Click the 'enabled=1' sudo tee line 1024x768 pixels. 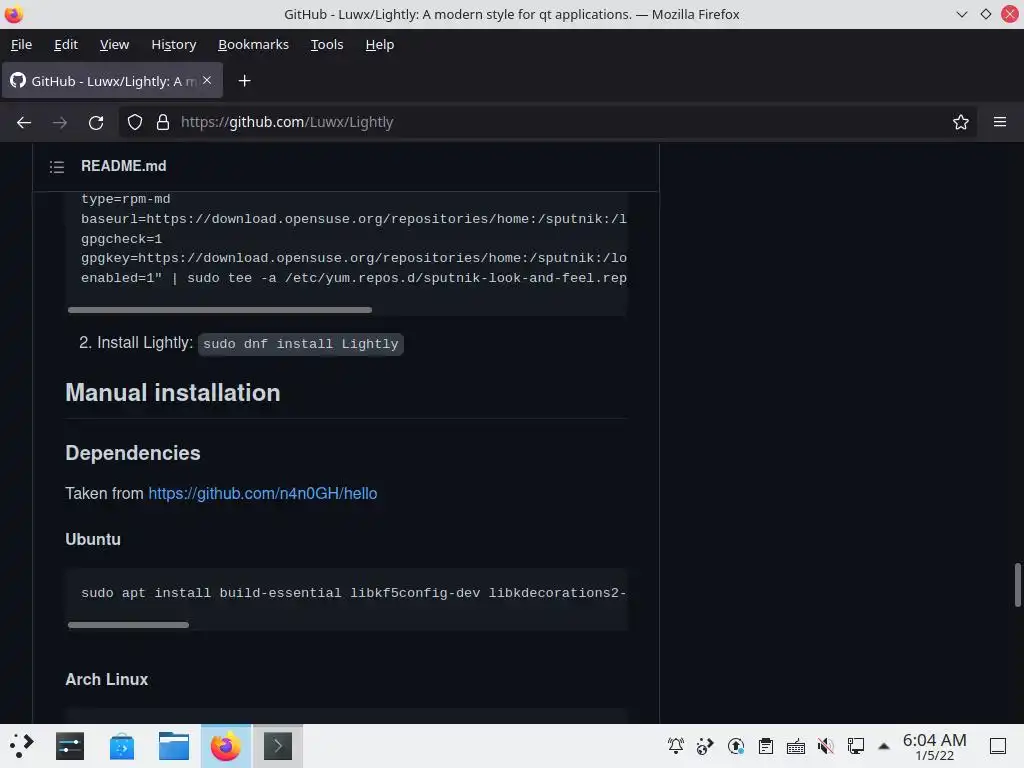click(x=353, y=278)
